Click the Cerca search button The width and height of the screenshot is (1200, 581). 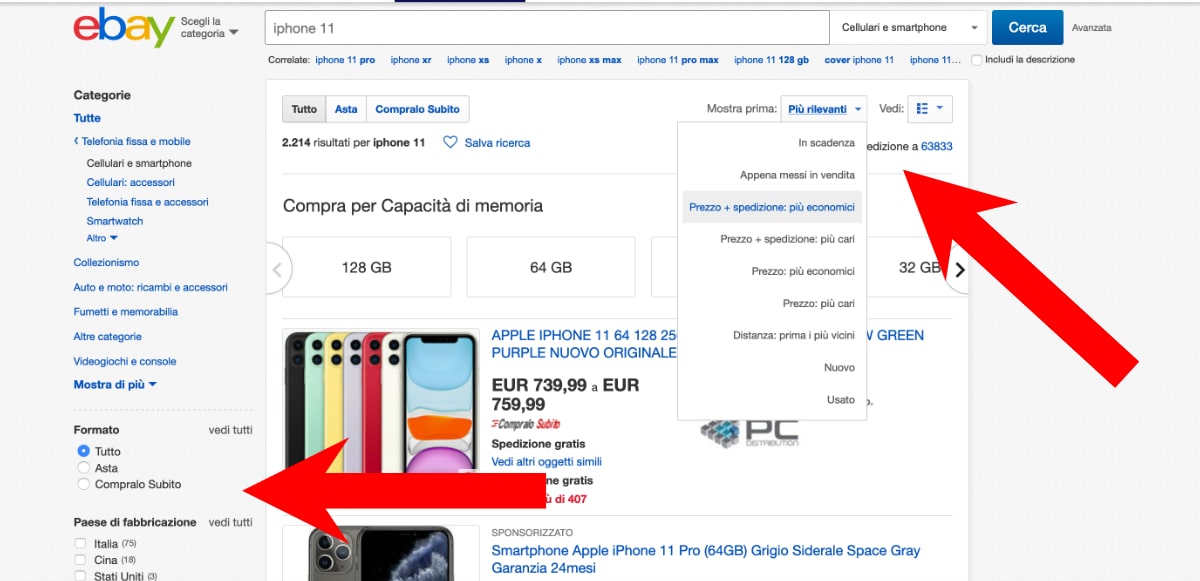tap(1027, 28)
